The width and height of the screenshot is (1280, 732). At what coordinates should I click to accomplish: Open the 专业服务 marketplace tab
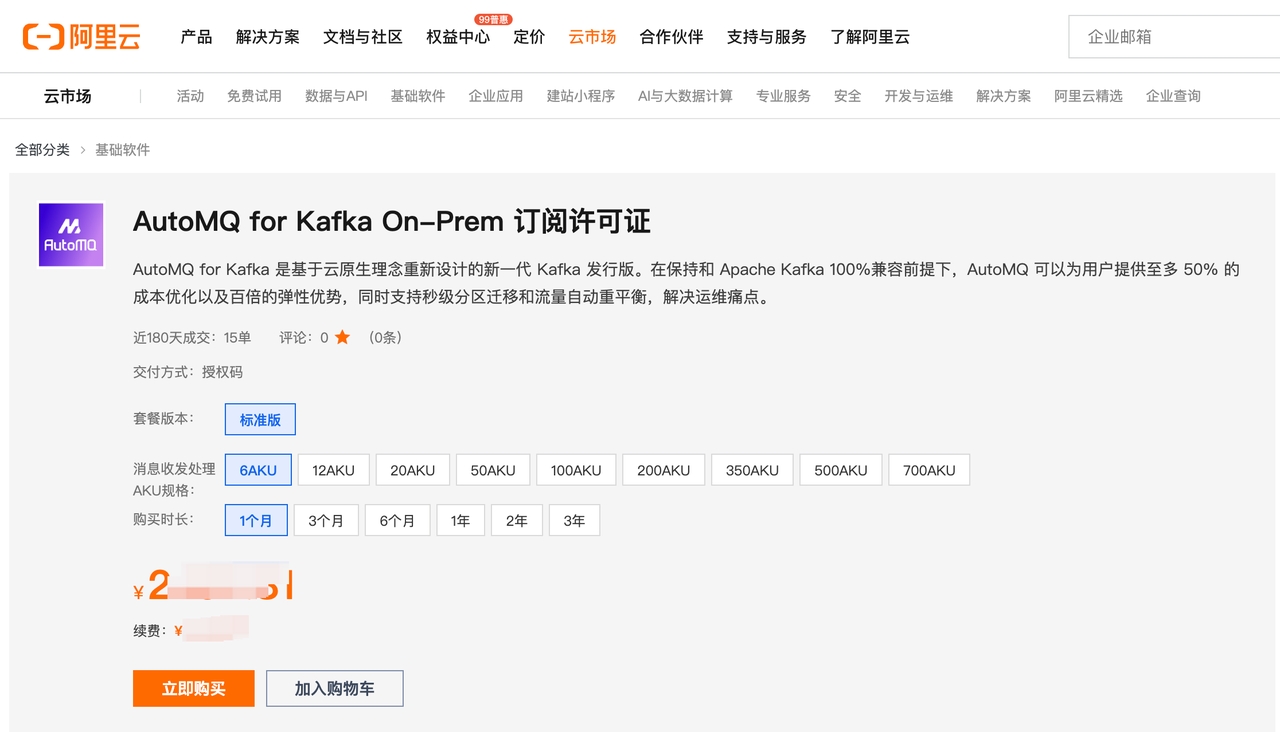(783, 96)
